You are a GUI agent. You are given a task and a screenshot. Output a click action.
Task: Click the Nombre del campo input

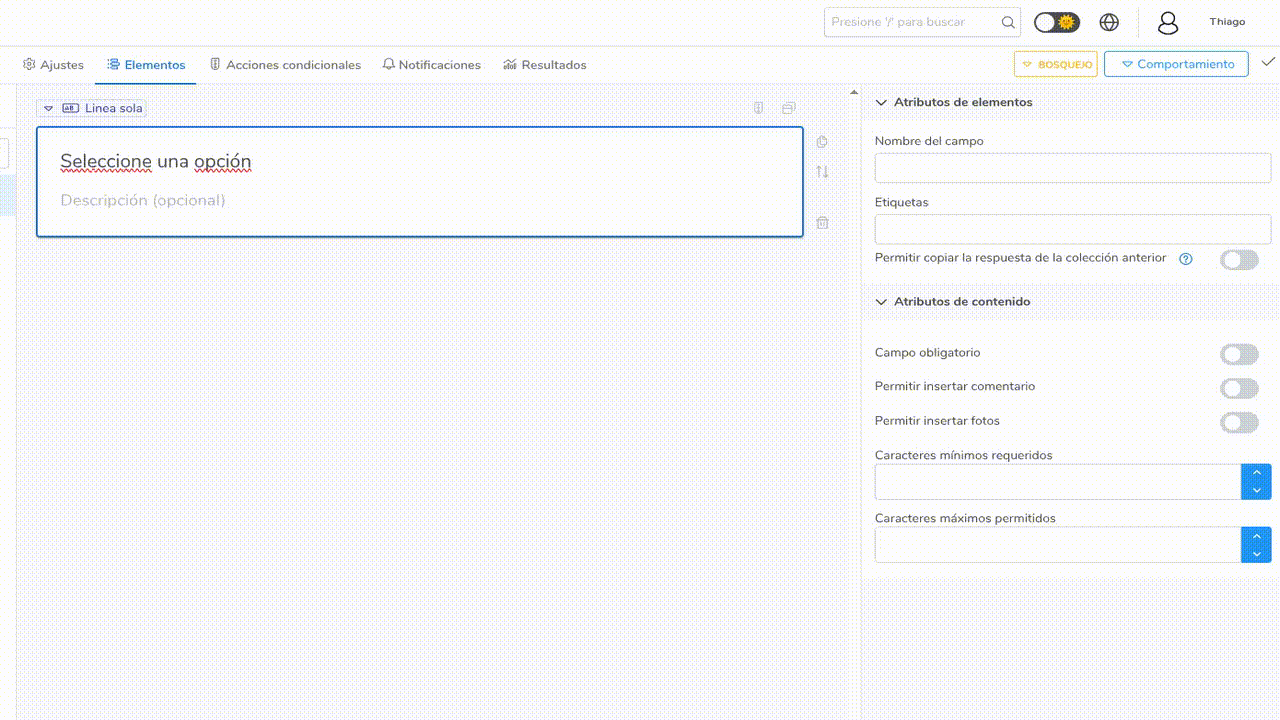pos(1072,168)
